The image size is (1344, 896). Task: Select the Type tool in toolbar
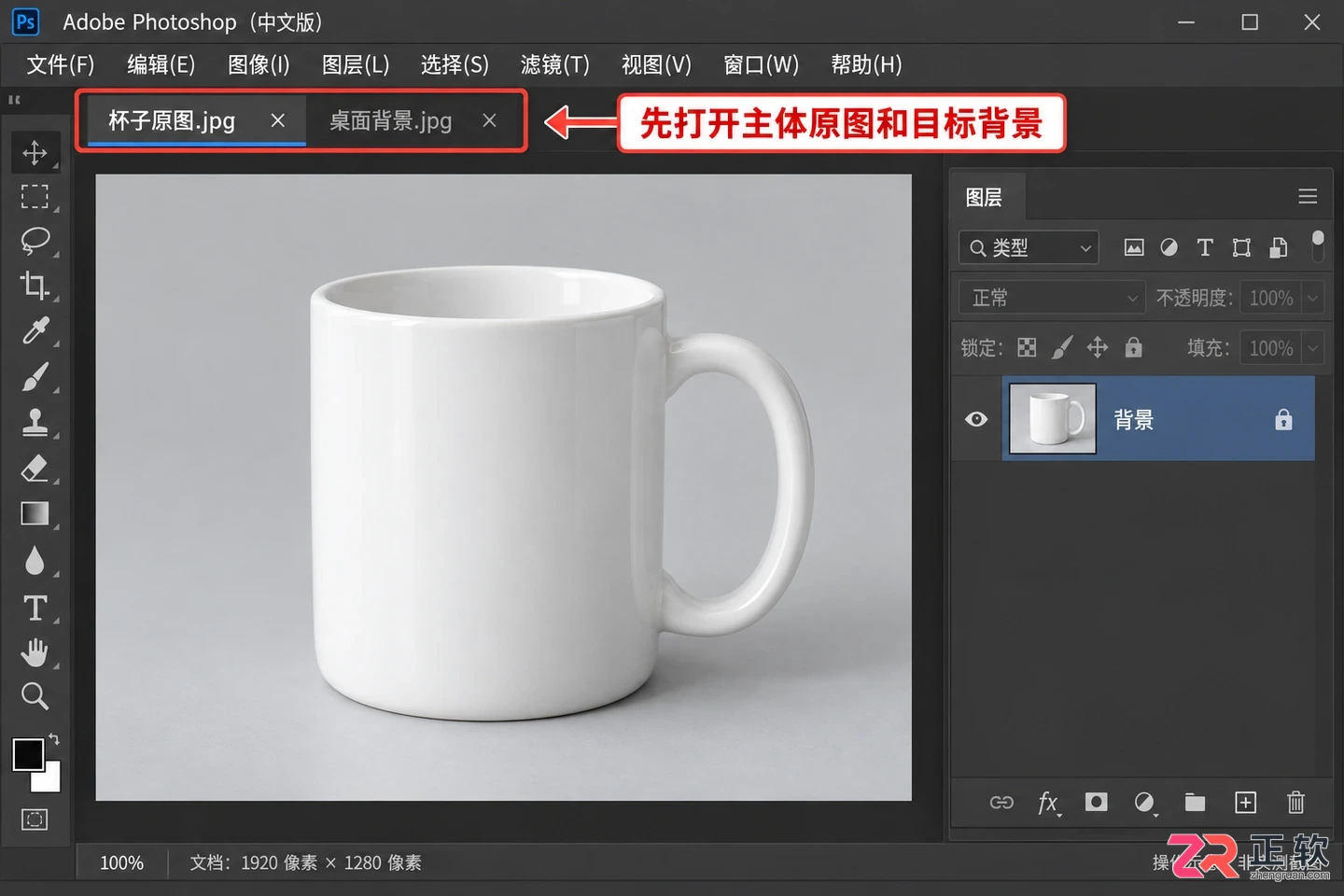(35, 608)
